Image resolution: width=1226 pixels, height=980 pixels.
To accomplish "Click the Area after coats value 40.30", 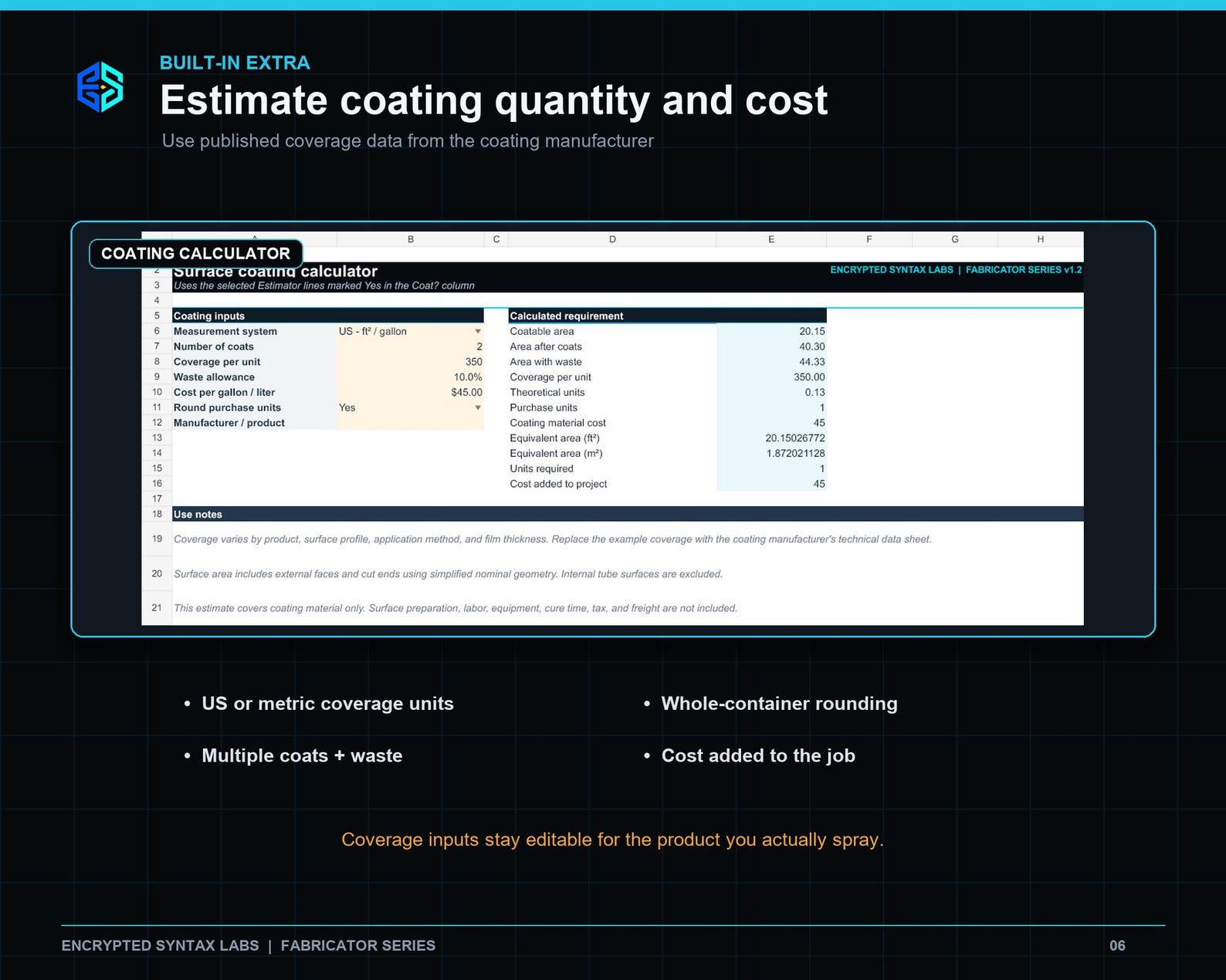I will tap(771, 347).
